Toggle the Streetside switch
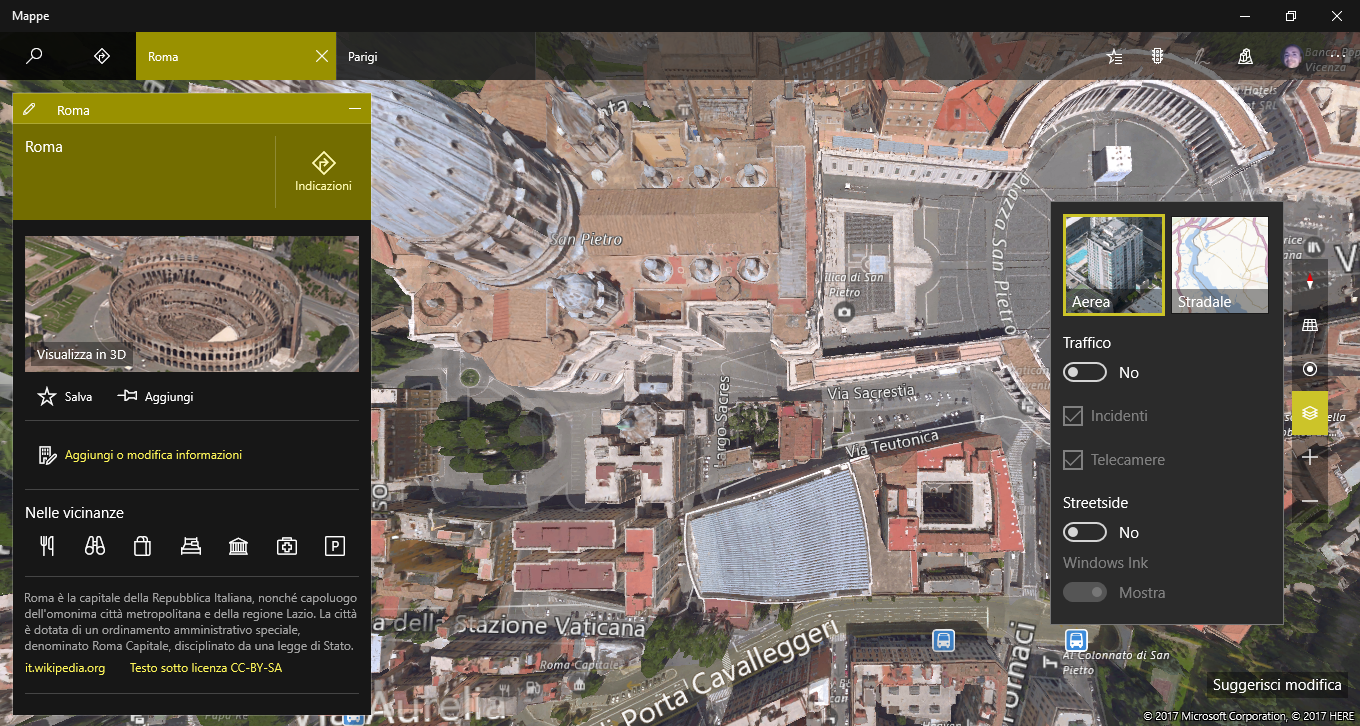Screen dimensions: 1360x726 click(x=1085, y=532)
